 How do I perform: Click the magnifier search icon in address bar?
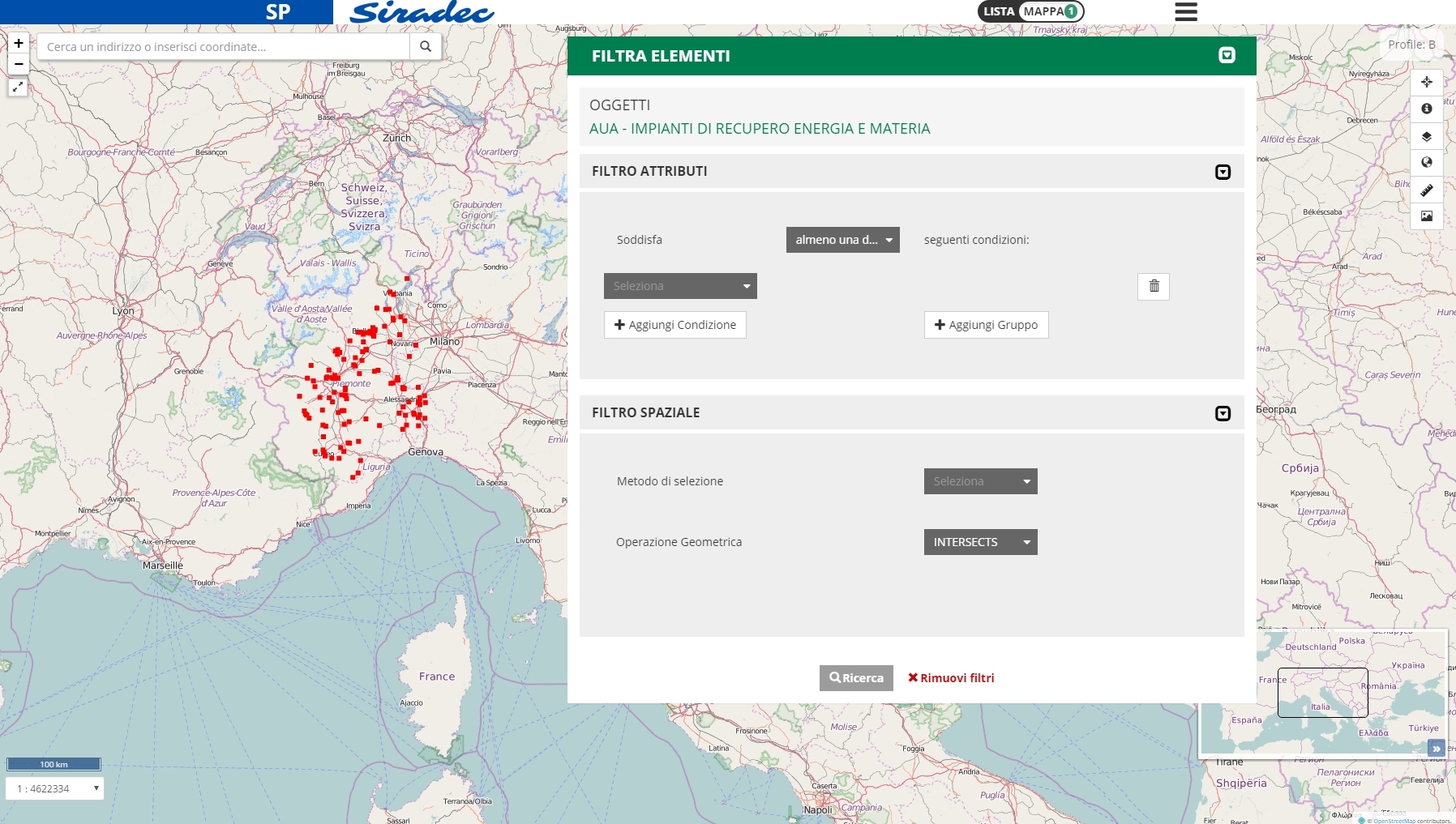pos(426,46)
